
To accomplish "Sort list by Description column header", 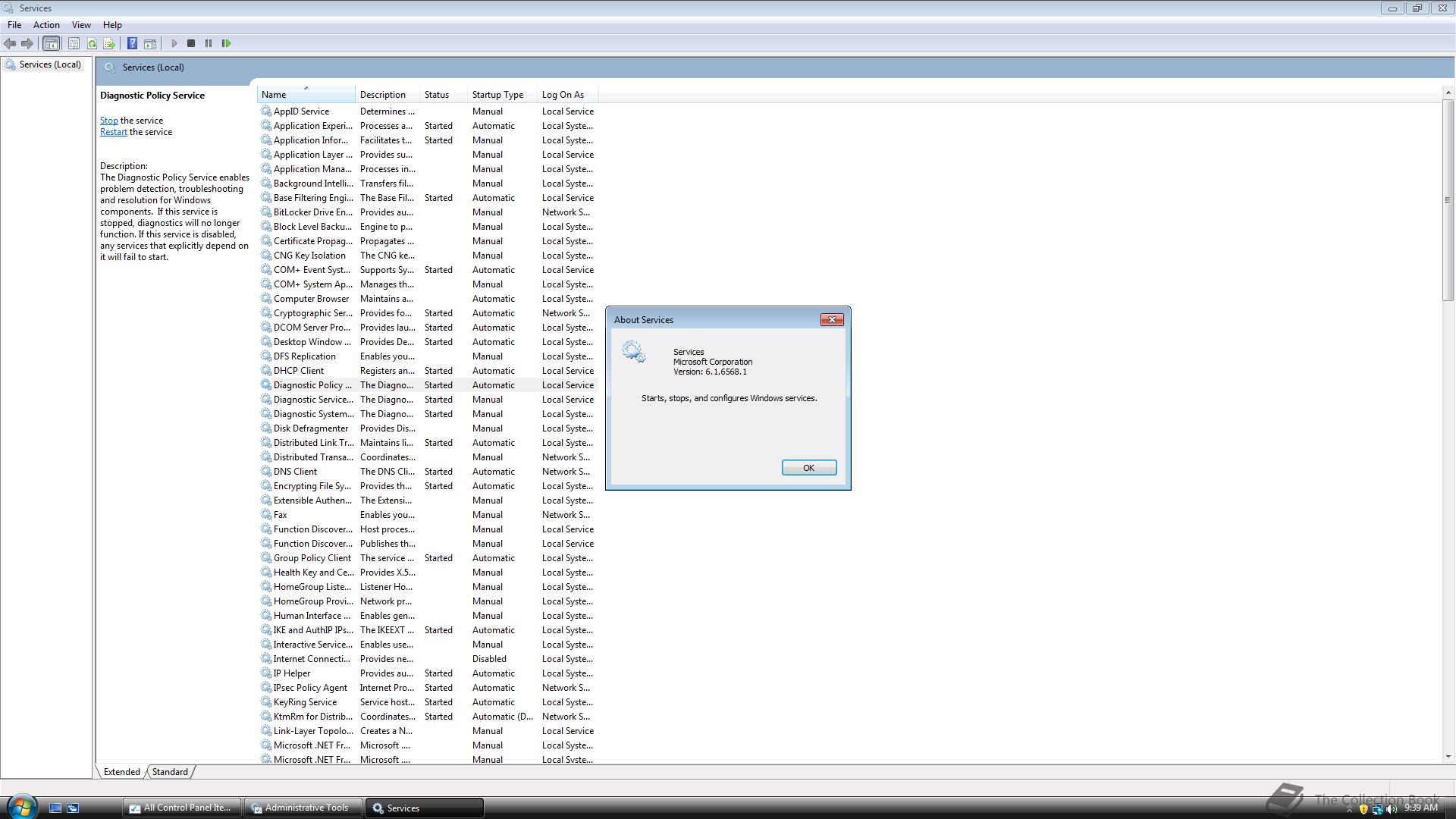I will [x=388, y=95].
